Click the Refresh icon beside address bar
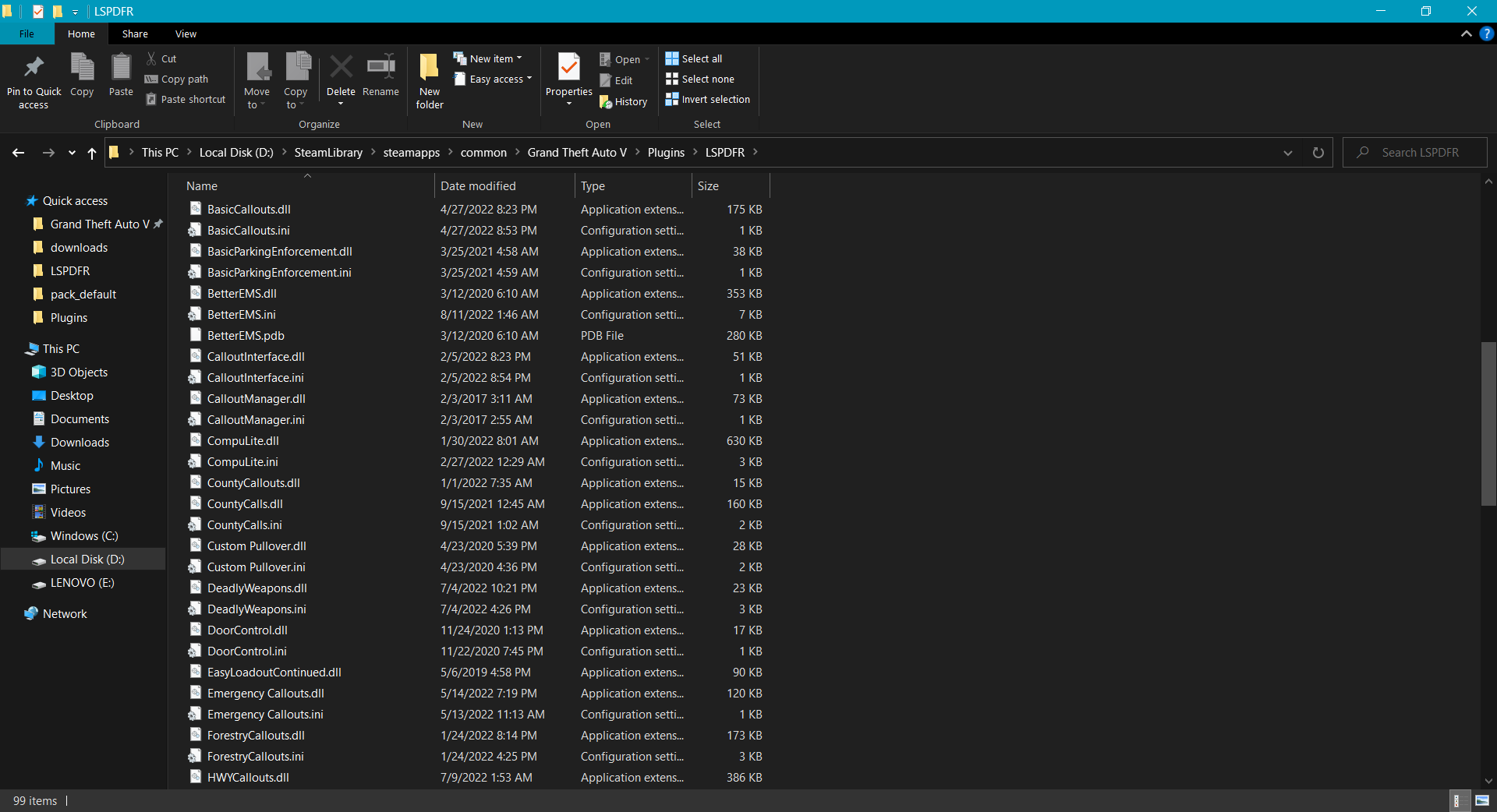Screen dimensions: 1497x812 pos(1318,153)
